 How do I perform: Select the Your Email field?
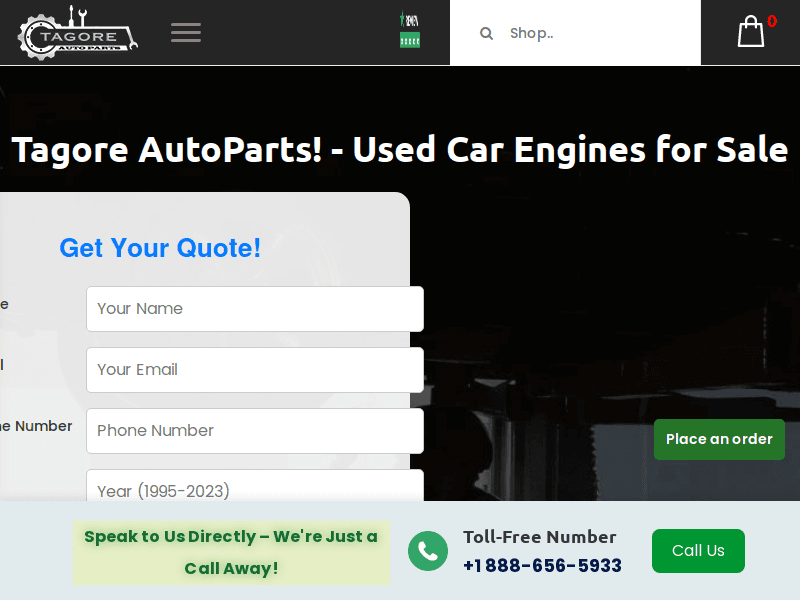[x=254, y=370]
